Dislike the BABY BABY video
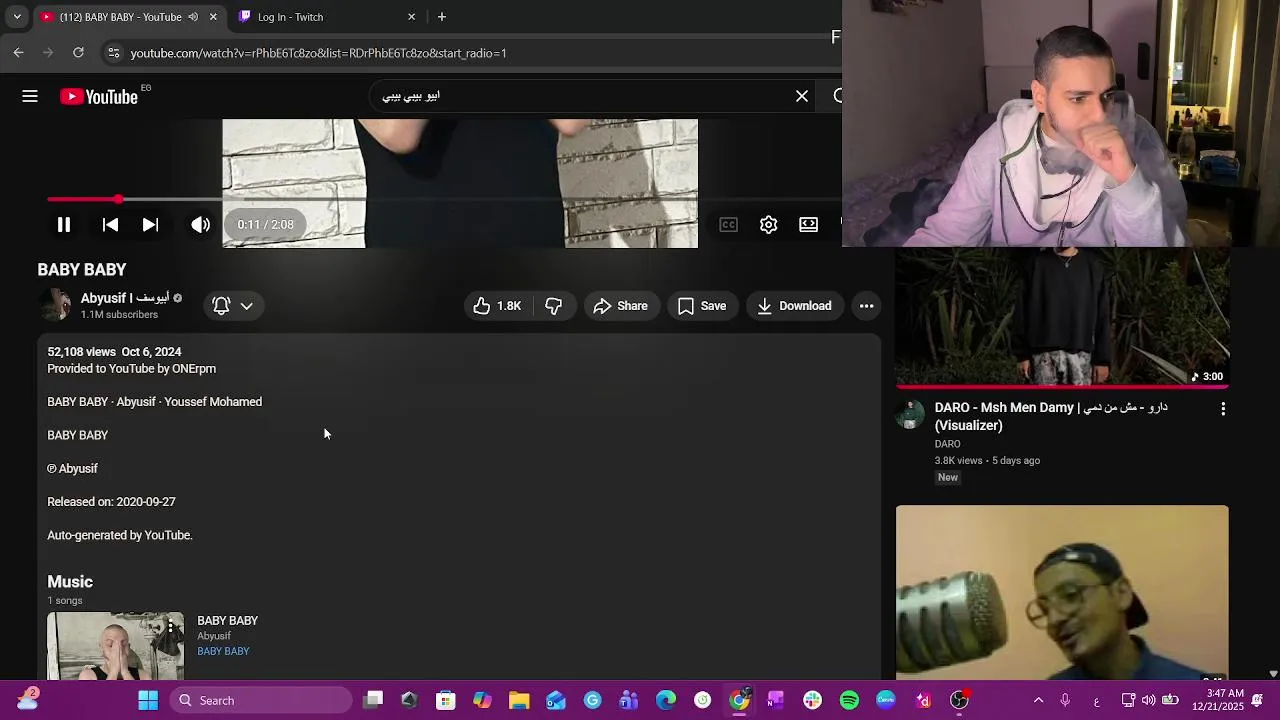1280x720 pixels. 553,306
